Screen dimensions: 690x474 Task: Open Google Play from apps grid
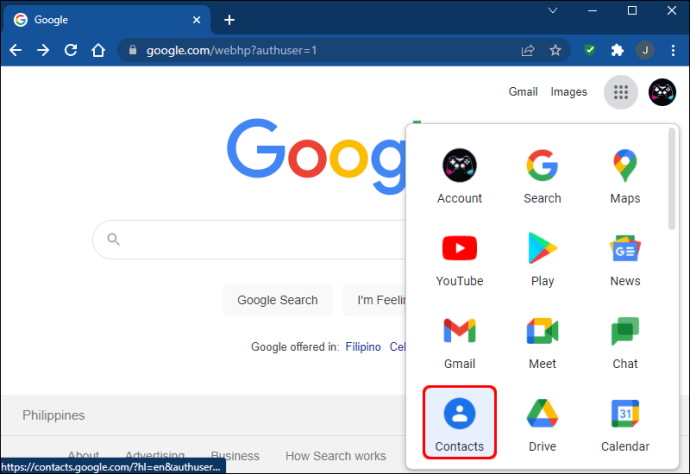click(x=542, y=259)
